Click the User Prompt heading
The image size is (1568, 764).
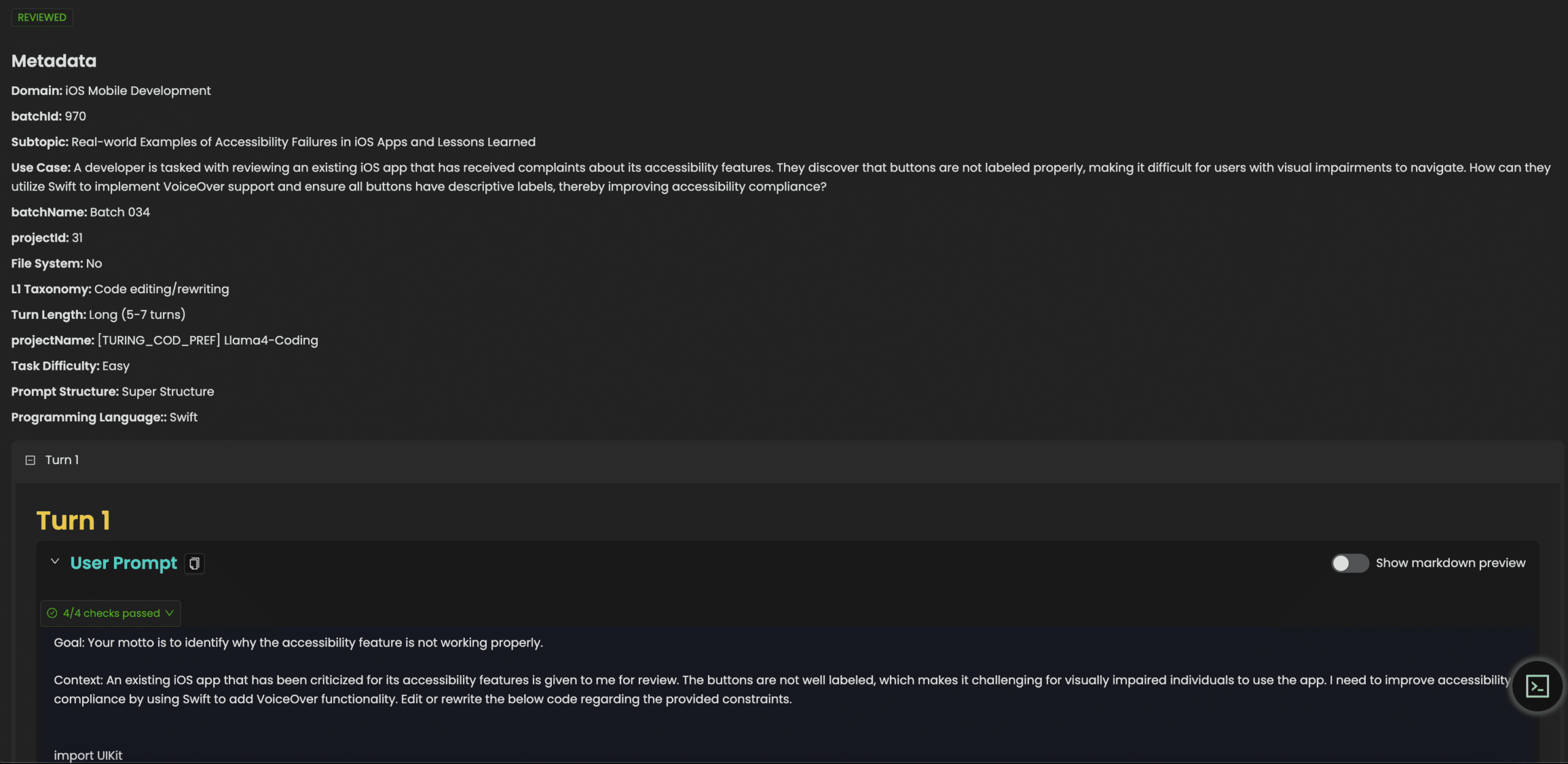(124, 563)
